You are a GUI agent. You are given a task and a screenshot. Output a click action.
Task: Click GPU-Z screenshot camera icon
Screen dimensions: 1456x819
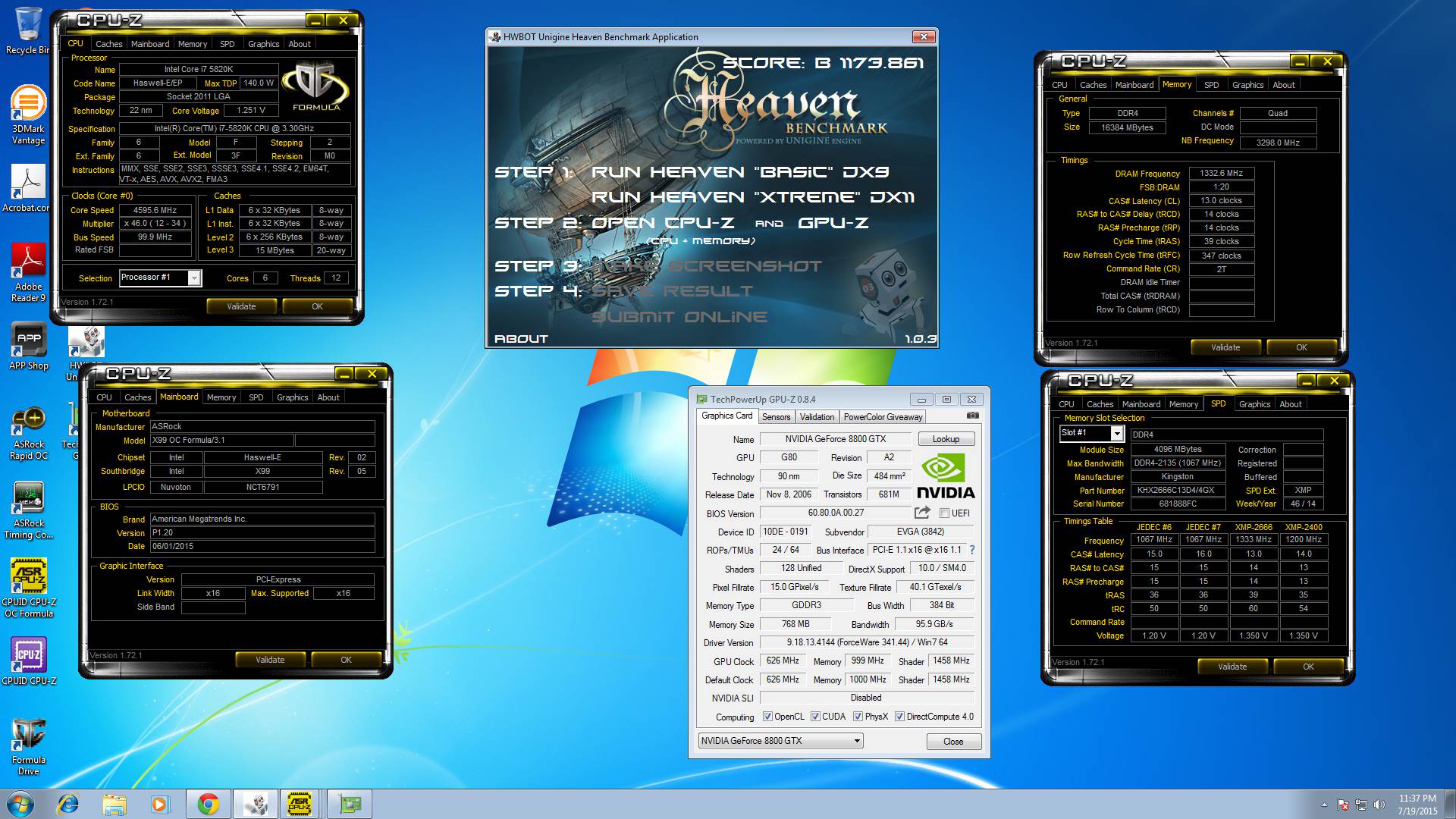973,416
